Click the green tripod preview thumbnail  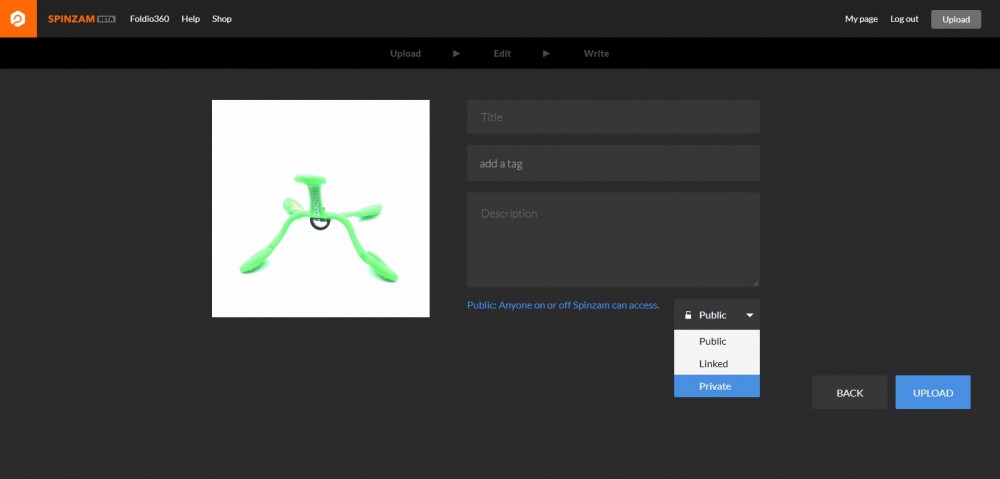320,208
